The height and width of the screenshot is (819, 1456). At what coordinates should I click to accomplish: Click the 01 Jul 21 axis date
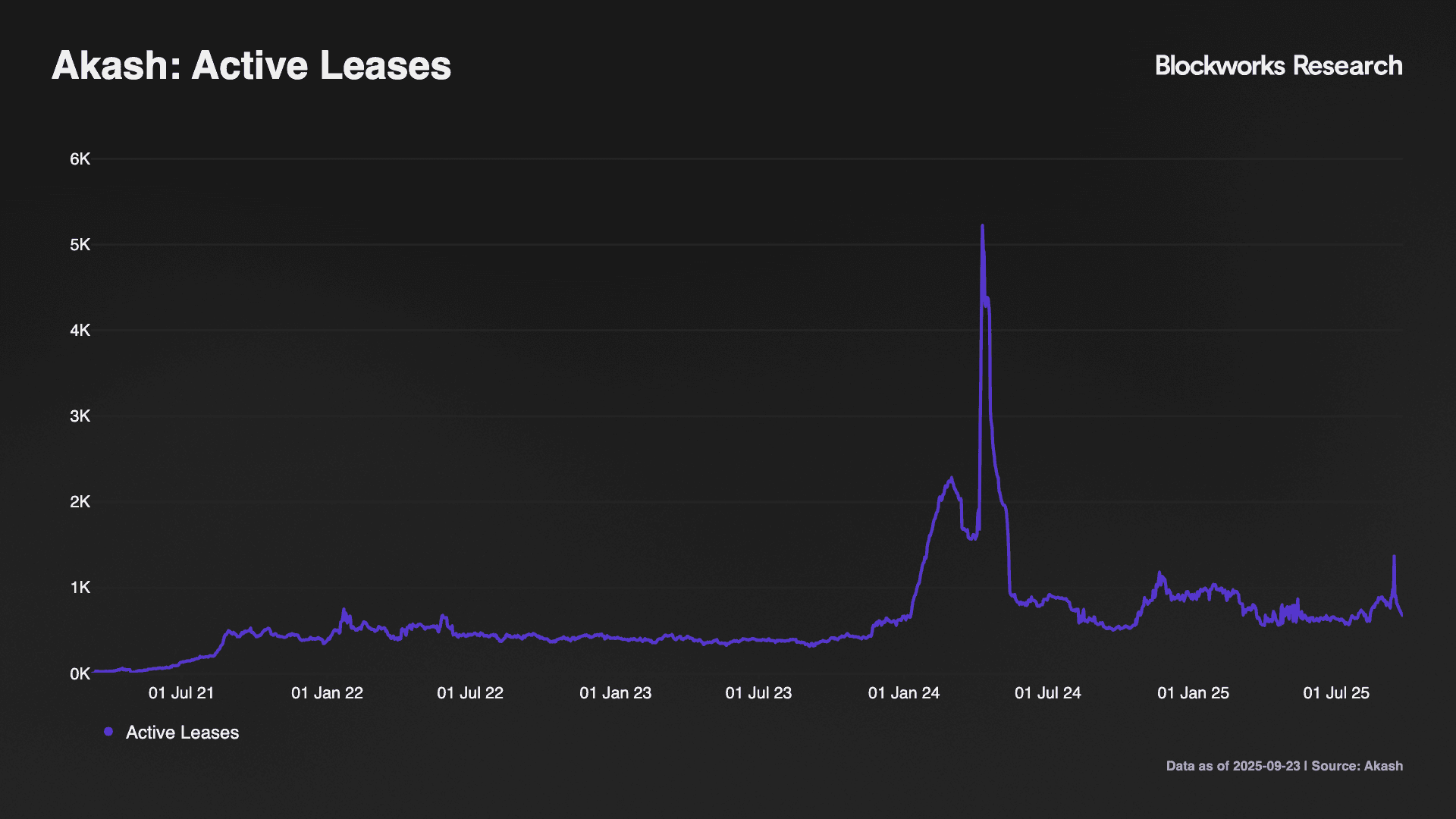[181, 693]
